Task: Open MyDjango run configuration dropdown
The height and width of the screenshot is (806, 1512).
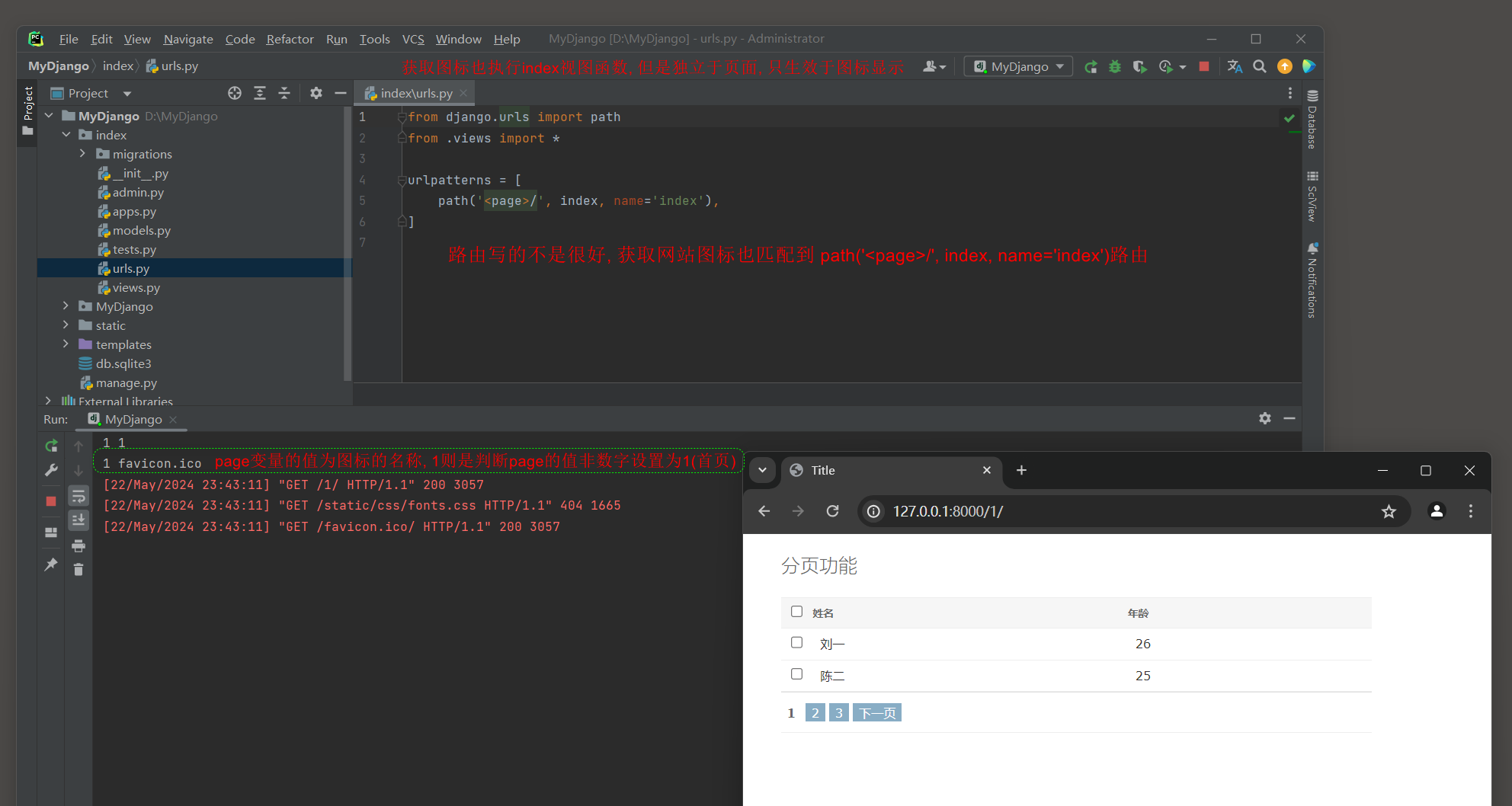Action: coord(1019,66)
